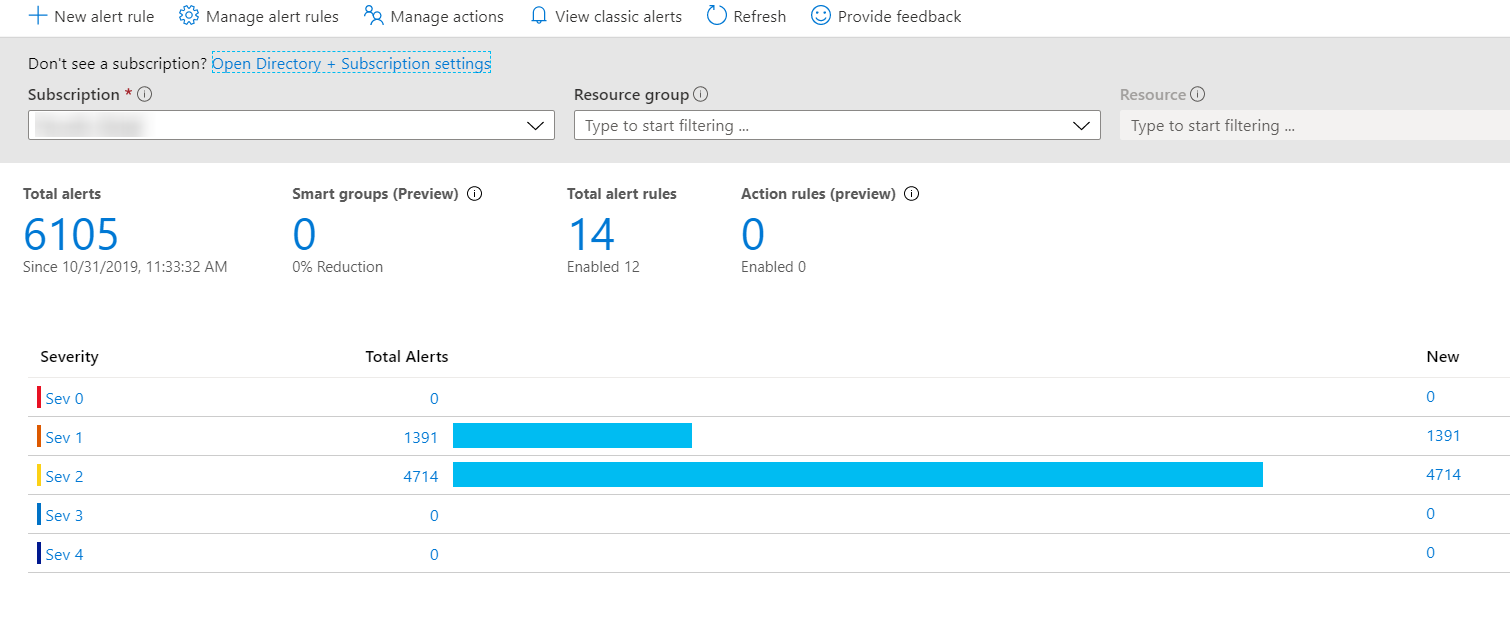Viewport: 1510px width, 625px height.
Task: Open Provide feedback
Action: [885, 16]
